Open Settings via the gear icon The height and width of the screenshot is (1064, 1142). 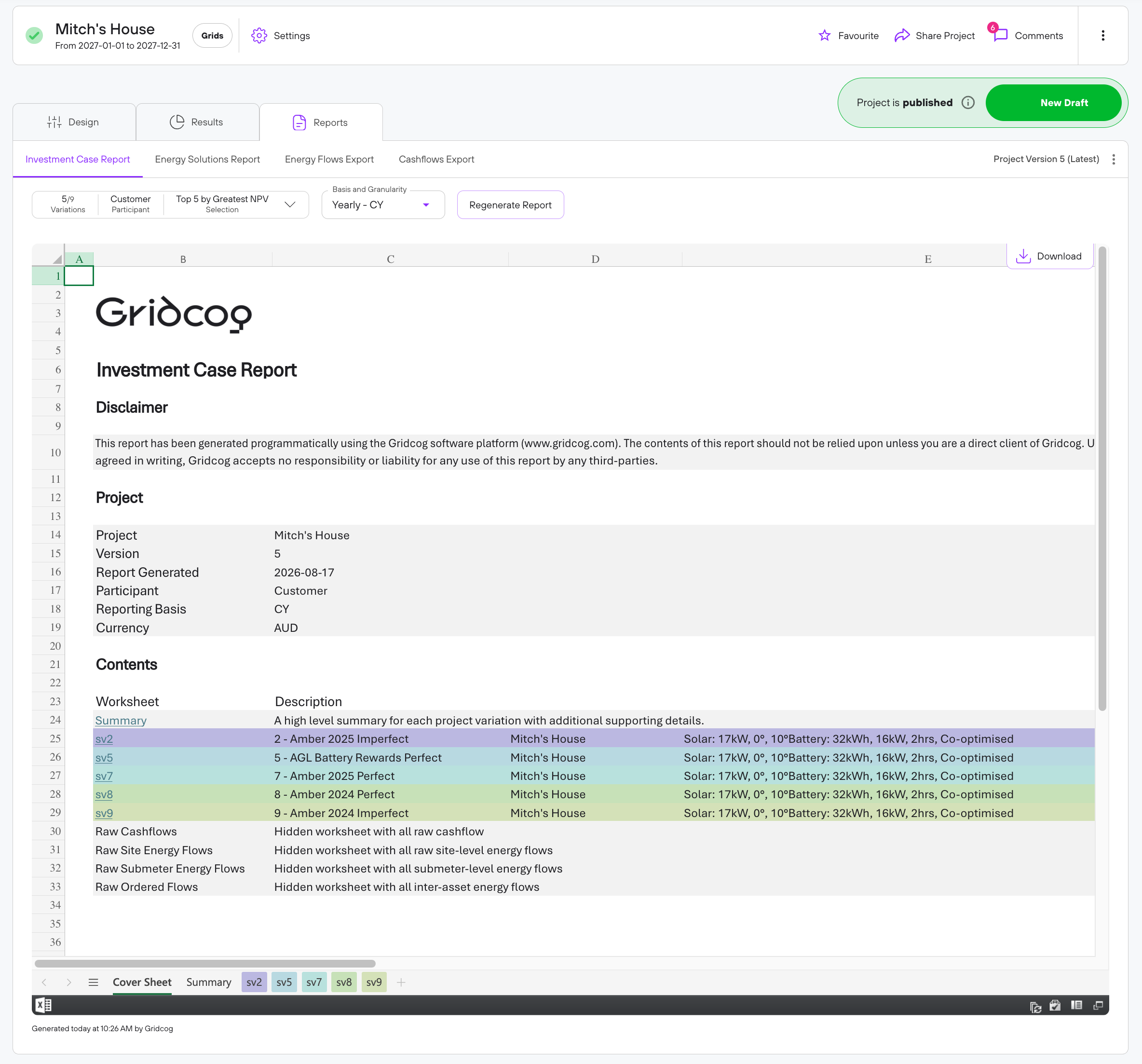259,36
